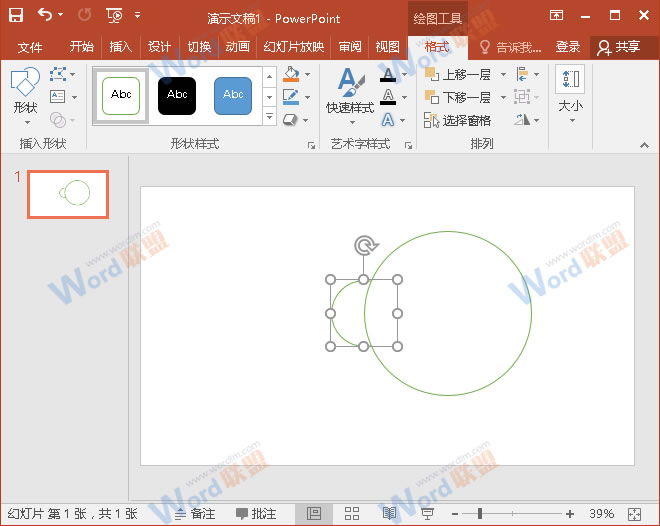Switch to Reading view
The image size is (660, 526).
[x=389, y=513]
